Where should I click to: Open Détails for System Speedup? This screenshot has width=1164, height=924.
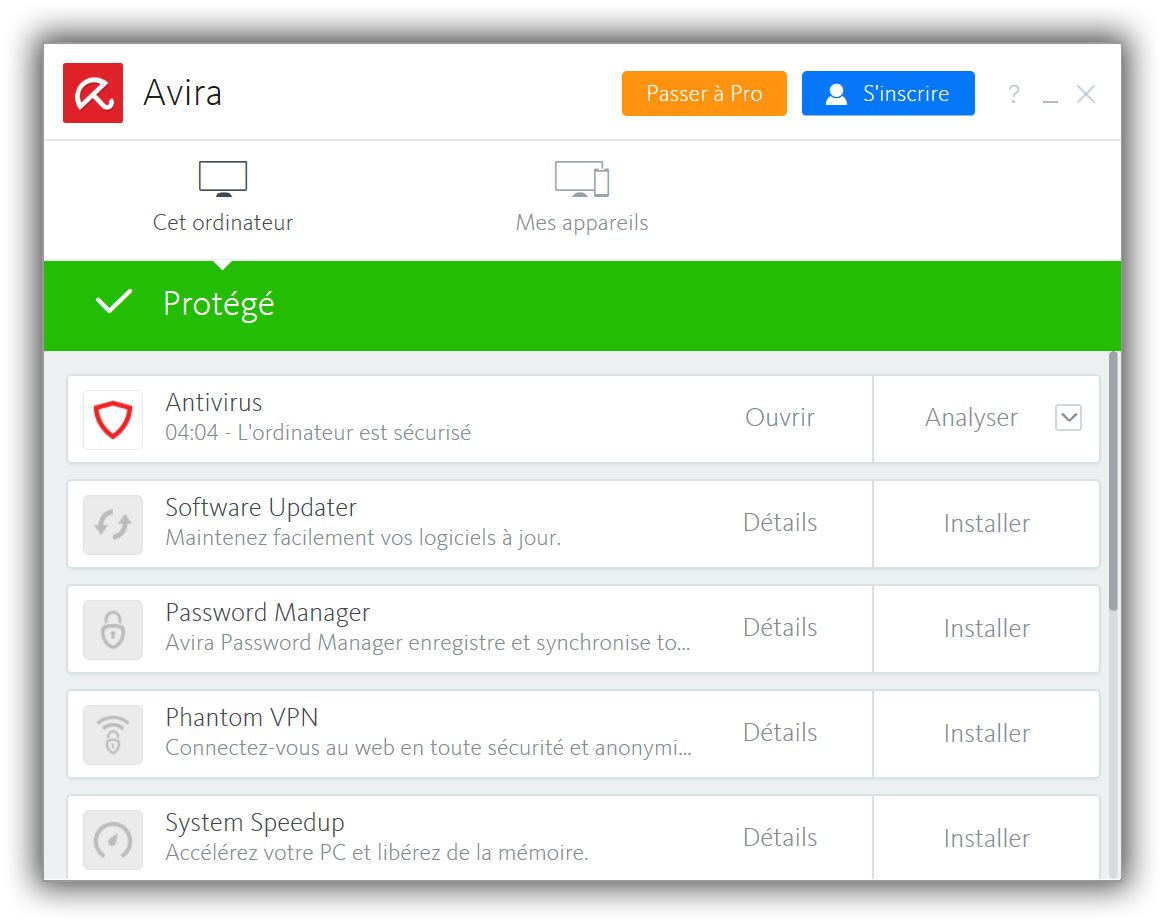point(779,837)
